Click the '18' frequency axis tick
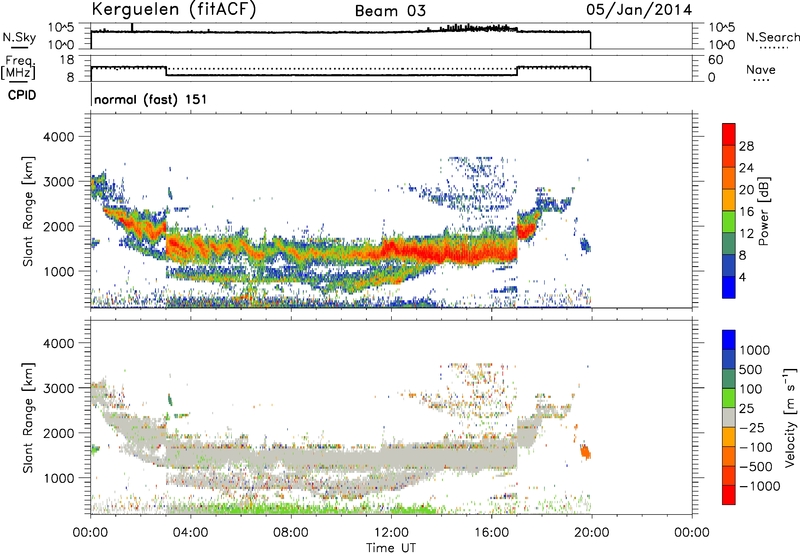Screen dimensions: 800x554 click(67, 60)
